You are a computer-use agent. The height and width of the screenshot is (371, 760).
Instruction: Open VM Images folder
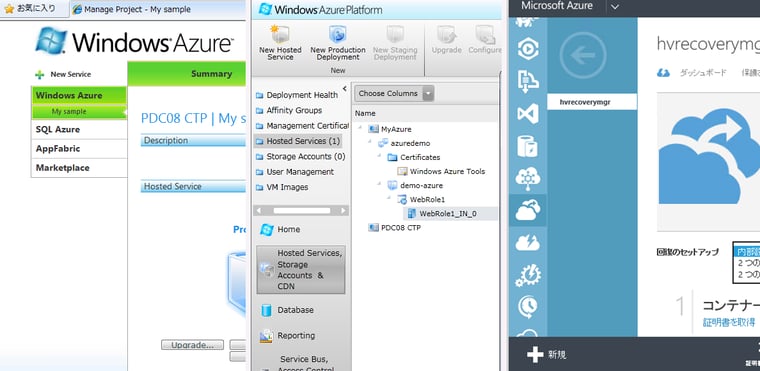tap(282, 187)
